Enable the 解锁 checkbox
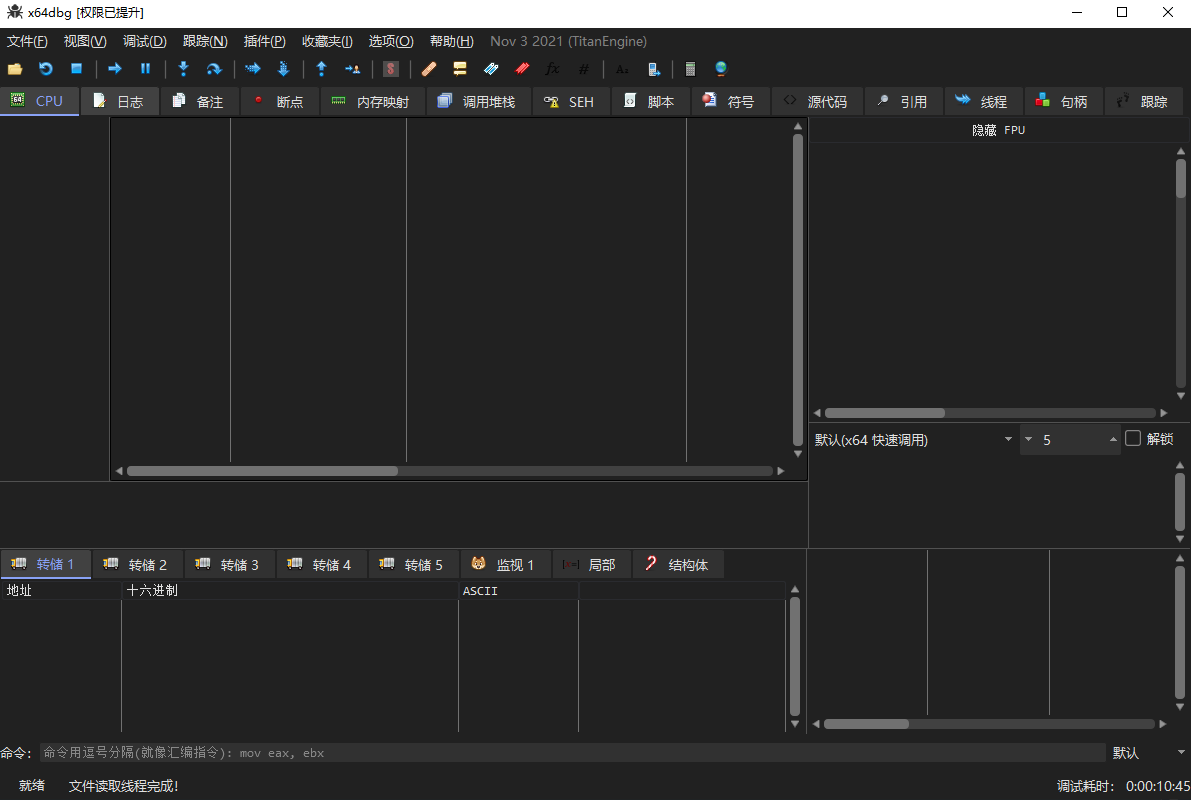1191x800 pixels. point(1133,439)
